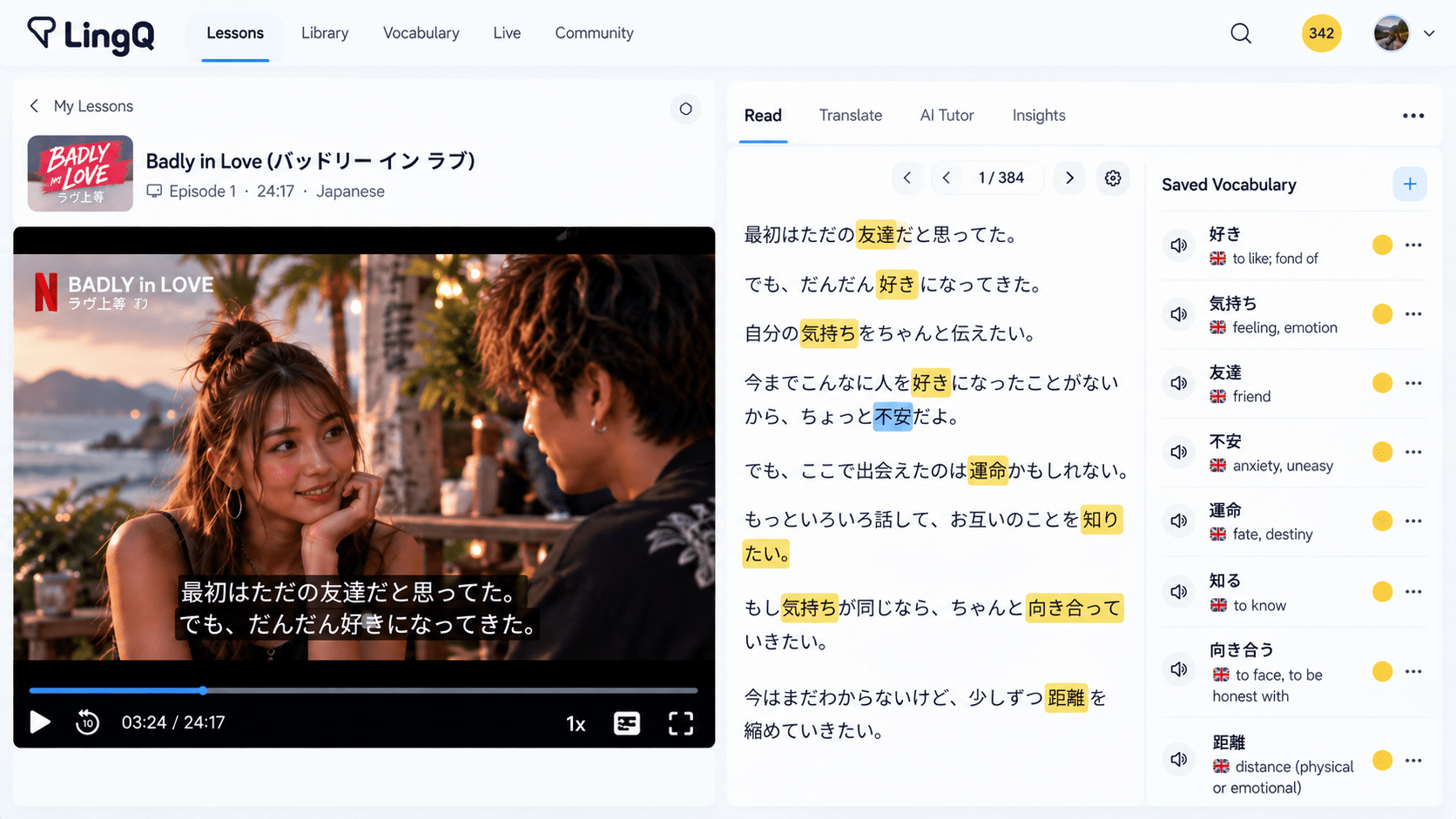1456x819 pixels.
Task: Change status dot for 気持ち
Action: click(x=1382, y=314)
